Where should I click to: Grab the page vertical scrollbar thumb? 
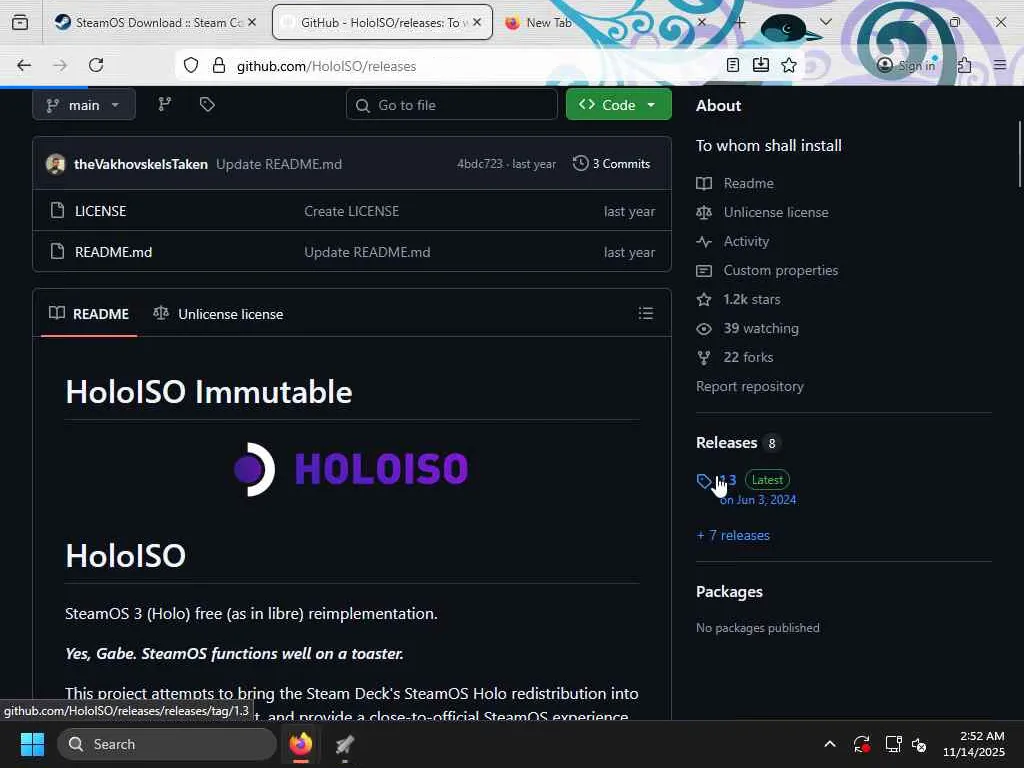pyautogui.click(x=1019, y=154)
